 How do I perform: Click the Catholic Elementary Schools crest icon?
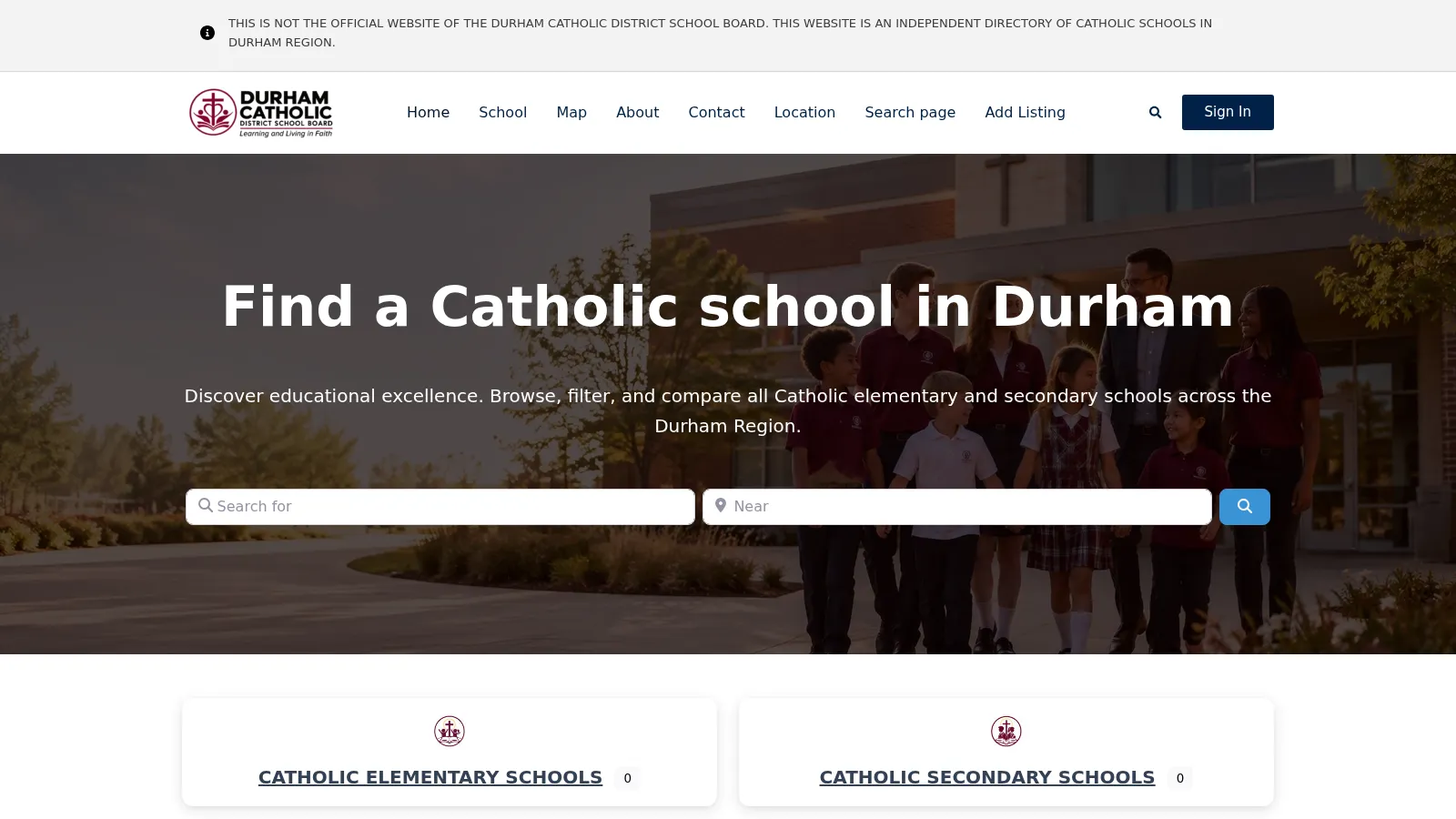(x=450, y=731)
